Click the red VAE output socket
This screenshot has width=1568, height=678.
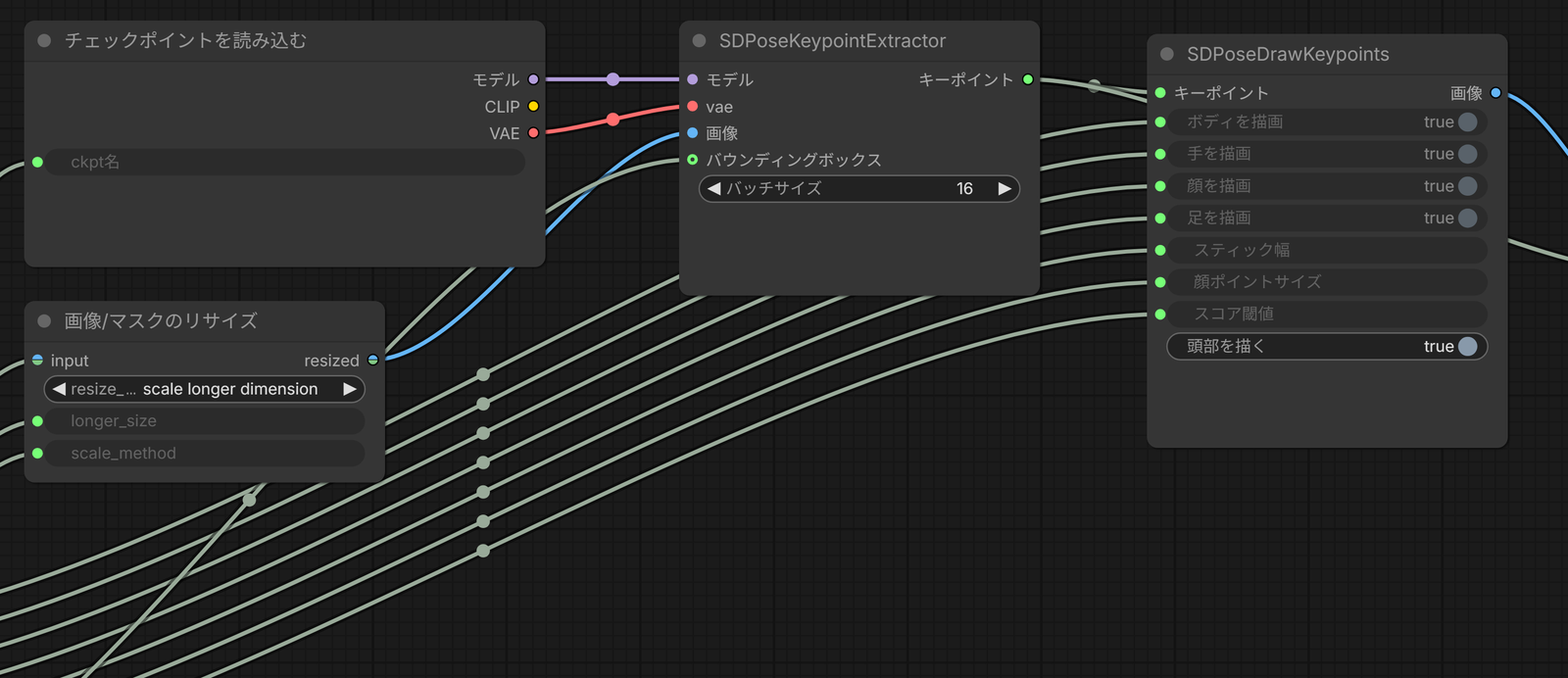[x=533, y=132]
